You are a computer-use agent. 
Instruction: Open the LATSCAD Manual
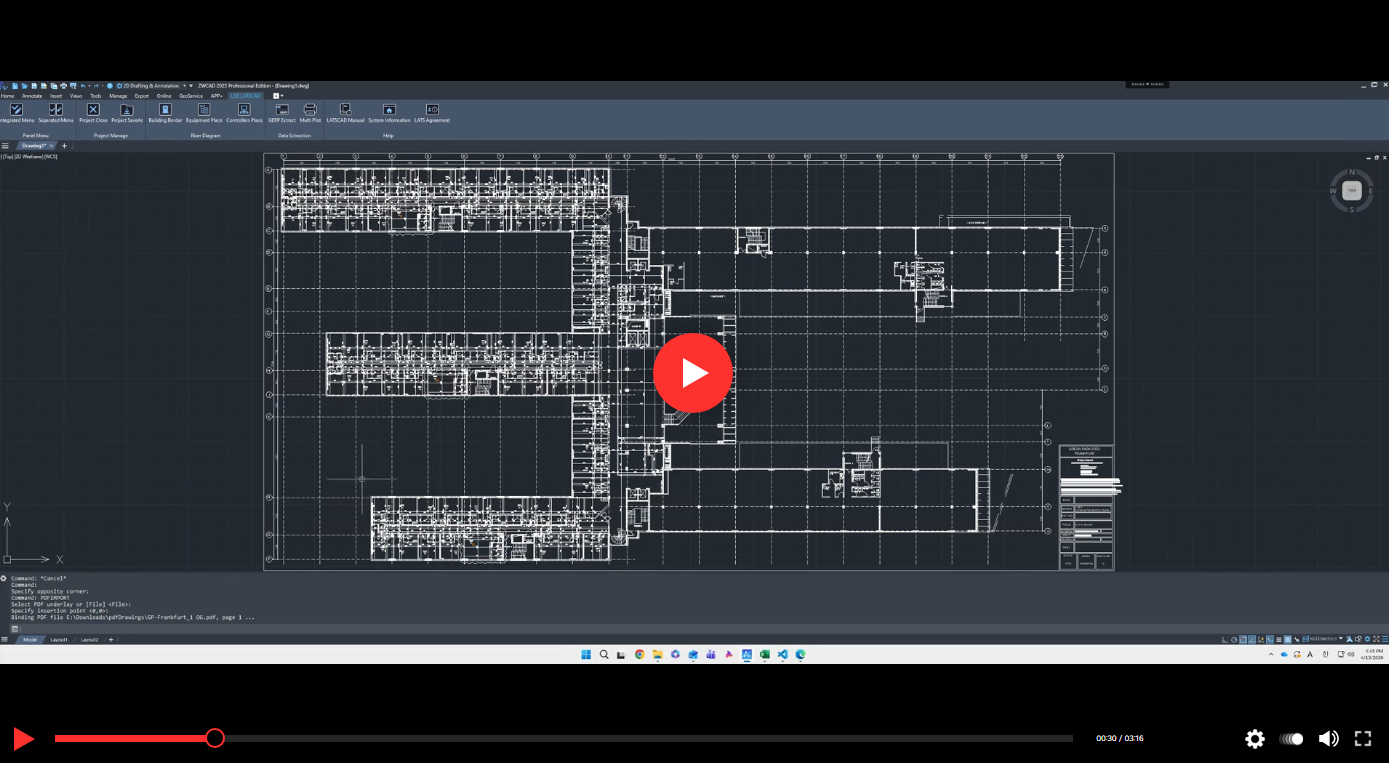pyautogui.click(x=345, y=110)
